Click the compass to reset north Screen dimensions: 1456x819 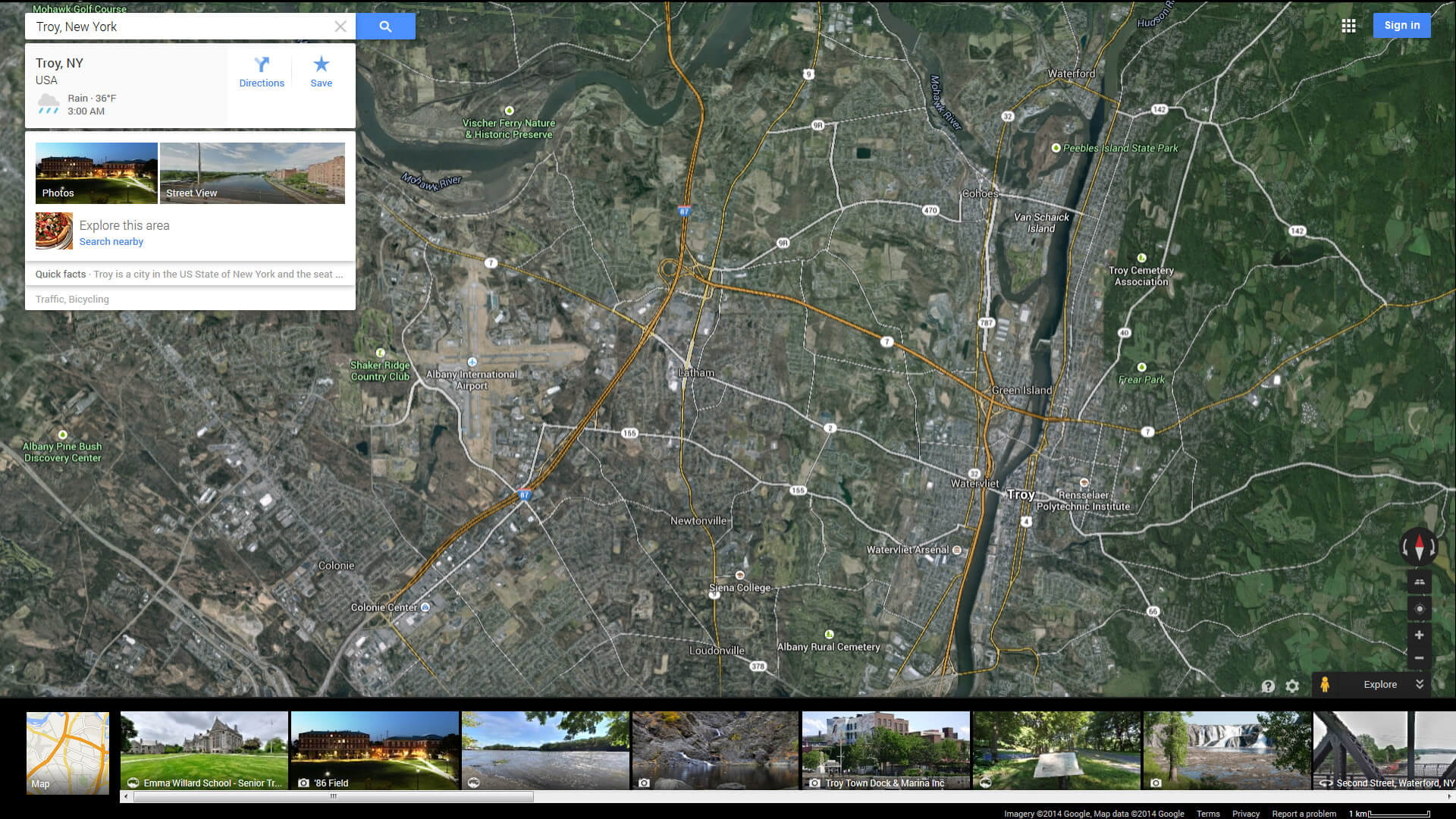[1419, 546]
